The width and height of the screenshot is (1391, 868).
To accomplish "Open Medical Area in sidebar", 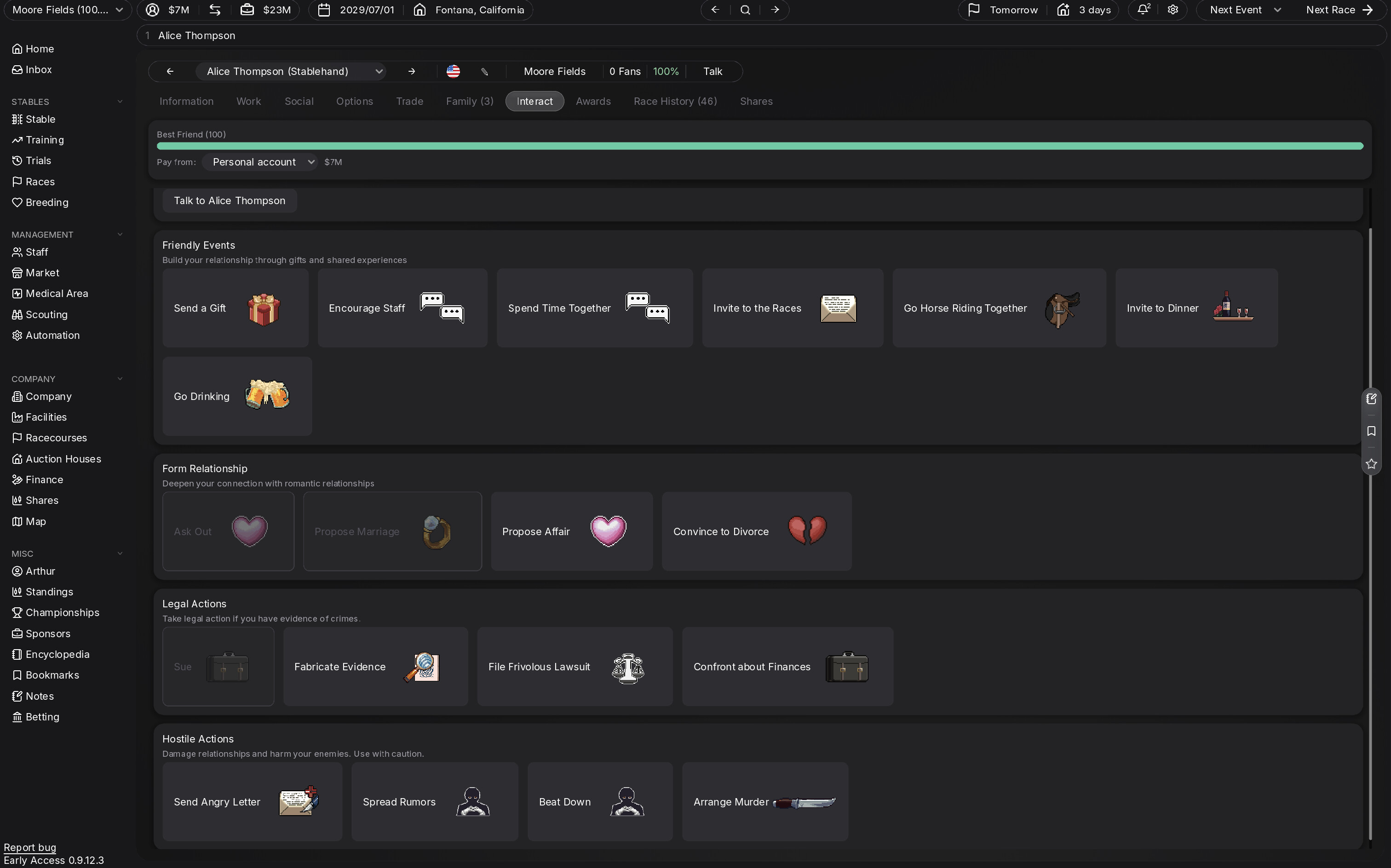I will (x=50, y=293).
